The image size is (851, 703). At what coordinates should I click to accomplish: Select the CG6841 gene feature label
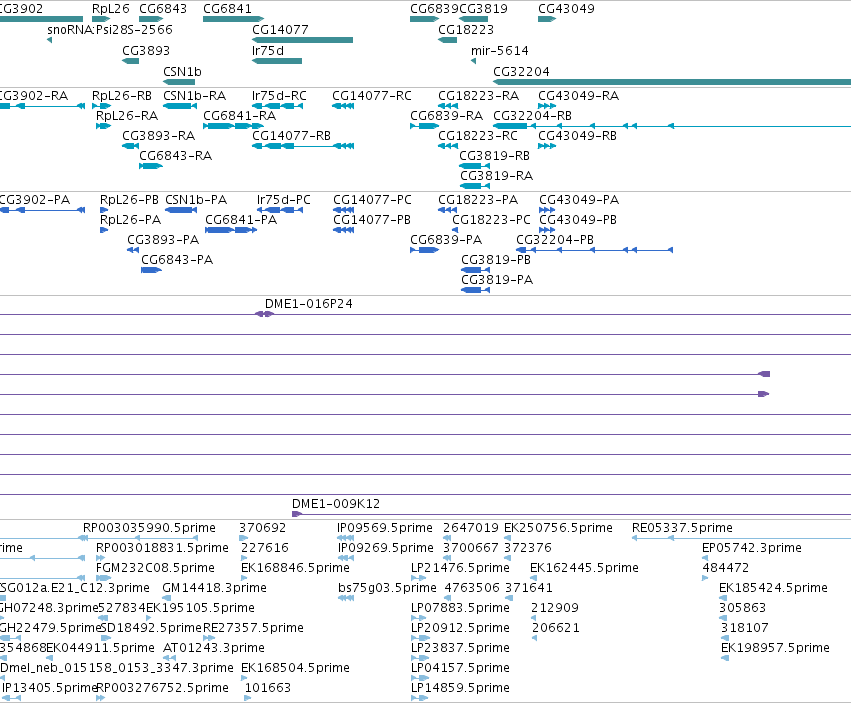pos(227,9)
